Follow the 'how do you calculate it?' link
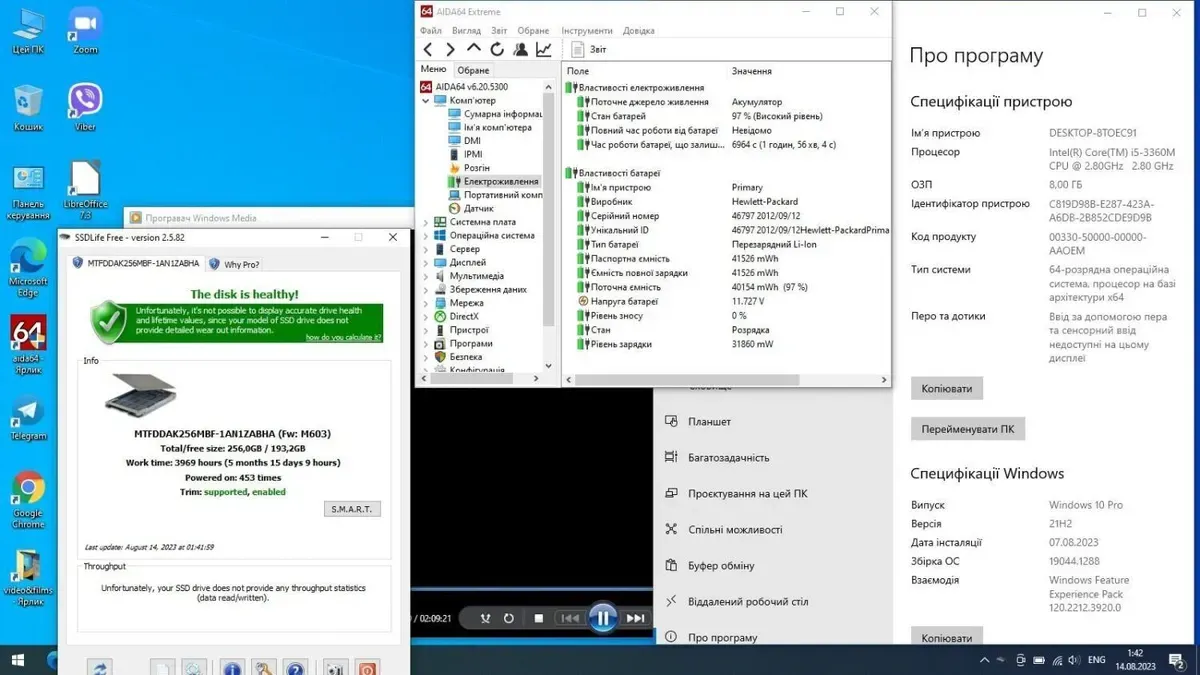The image size is (1200, 675). (343, 338)
